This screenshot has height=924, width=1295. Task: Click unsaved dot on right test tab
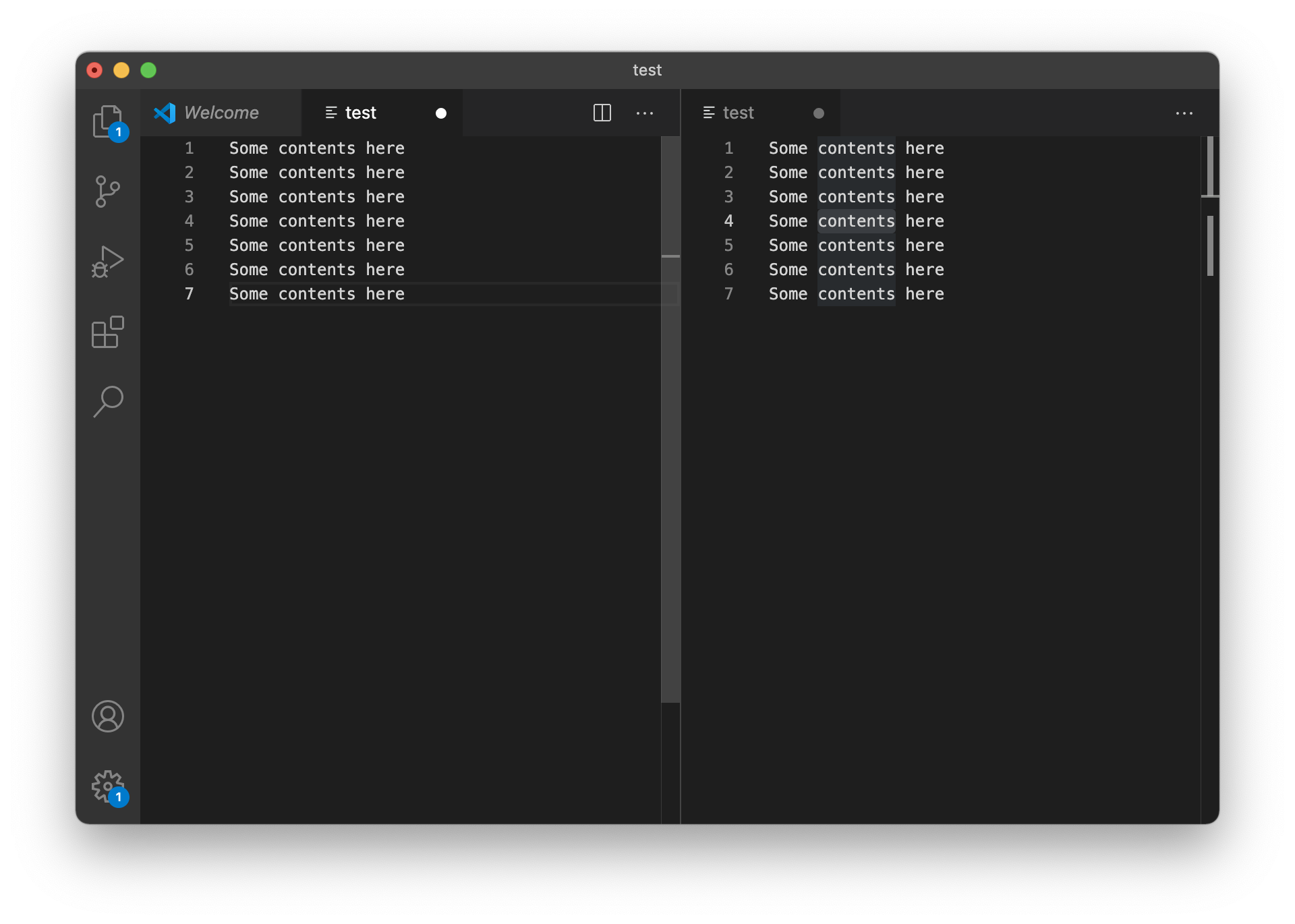(x=819, y=113)
